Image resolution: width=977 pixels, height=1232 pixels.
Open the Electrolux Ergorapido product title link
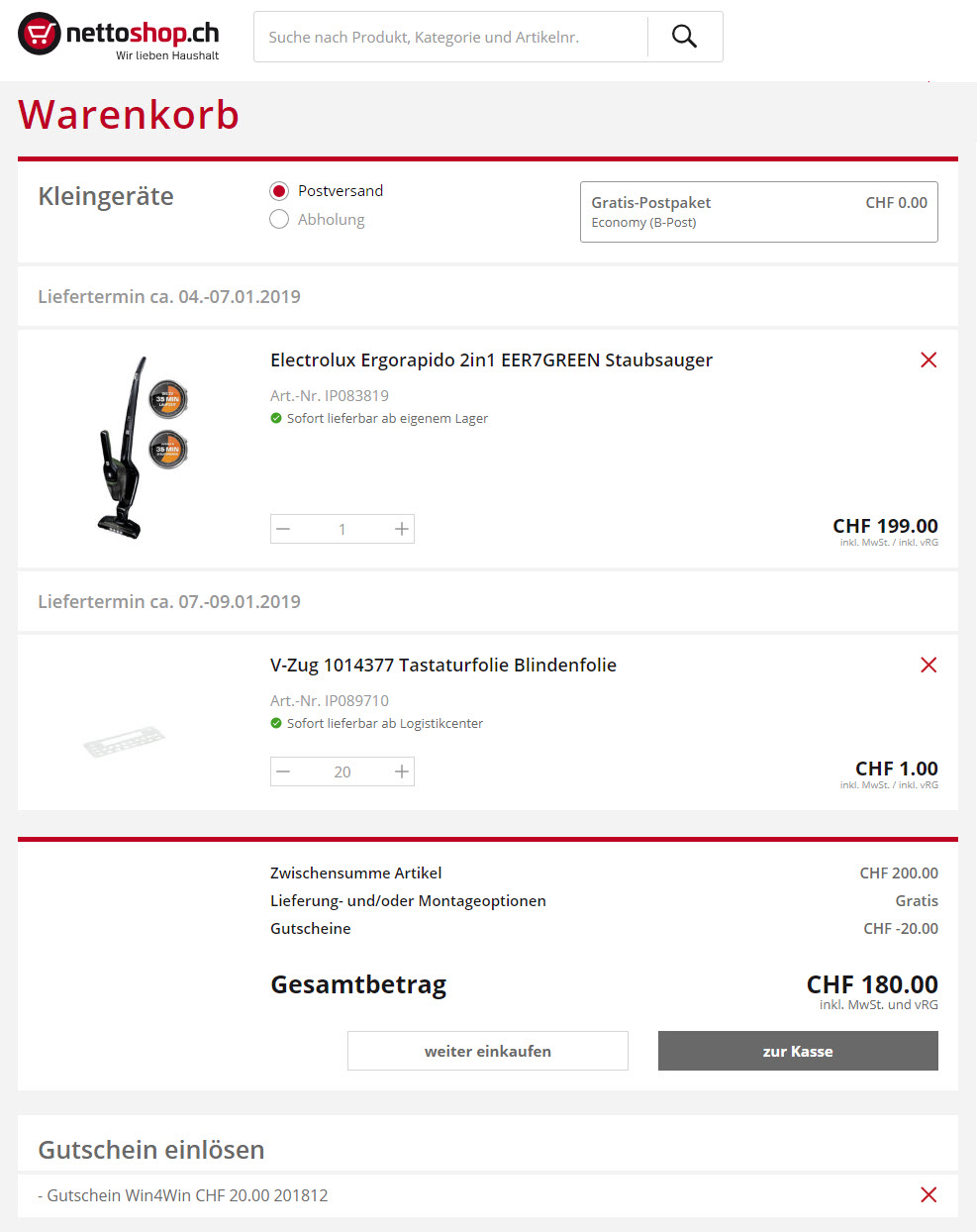point(491,359)
